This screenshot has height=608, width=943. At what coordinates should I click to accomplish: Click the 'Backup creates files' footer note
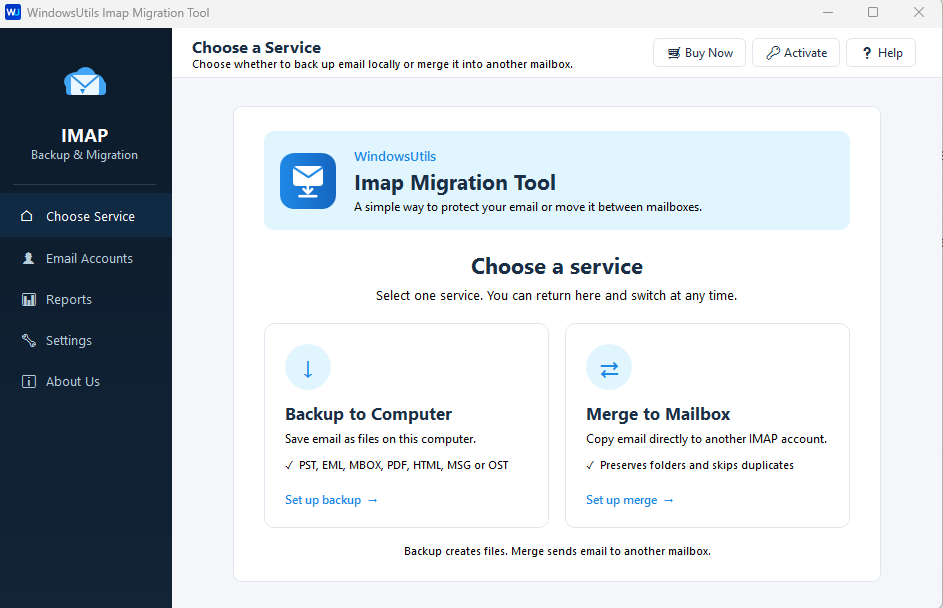pyautogui.click(x=558, y=551)
